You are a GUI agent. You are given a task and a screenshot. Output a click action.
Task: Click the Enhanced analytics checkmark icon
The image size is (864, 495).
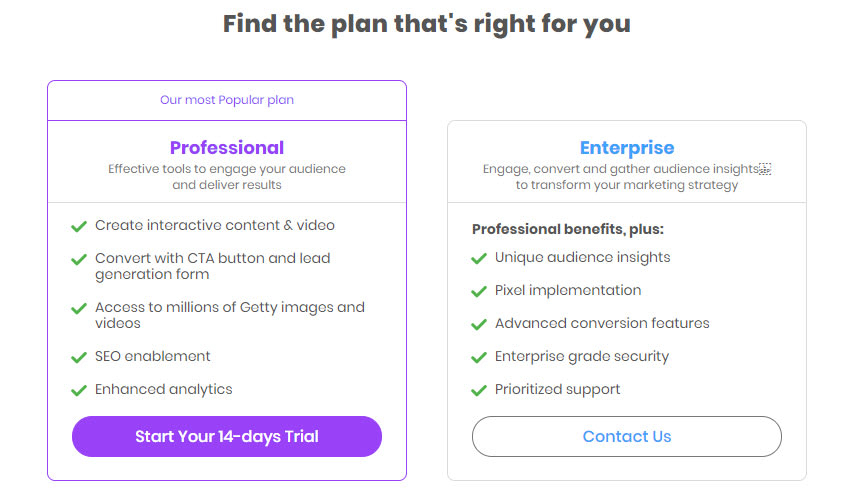pyautogui.click(x=79, y=390)
